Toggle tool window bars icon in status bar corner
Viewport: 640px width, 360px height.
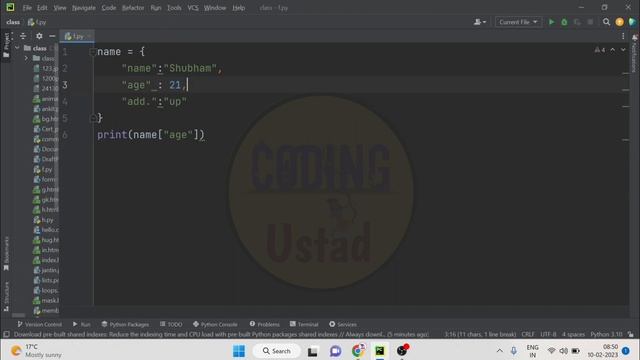(x=6, y=334)
